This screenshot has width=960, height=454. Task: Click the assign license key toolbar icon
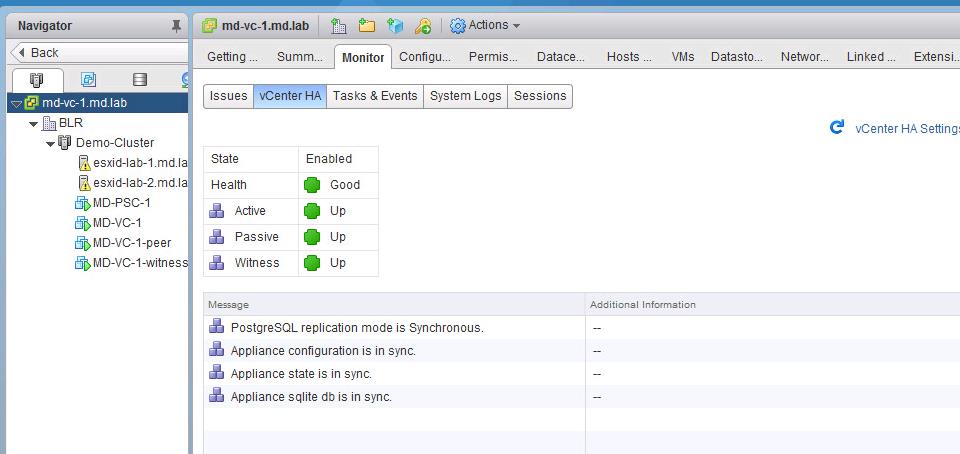tap(423, 25)
